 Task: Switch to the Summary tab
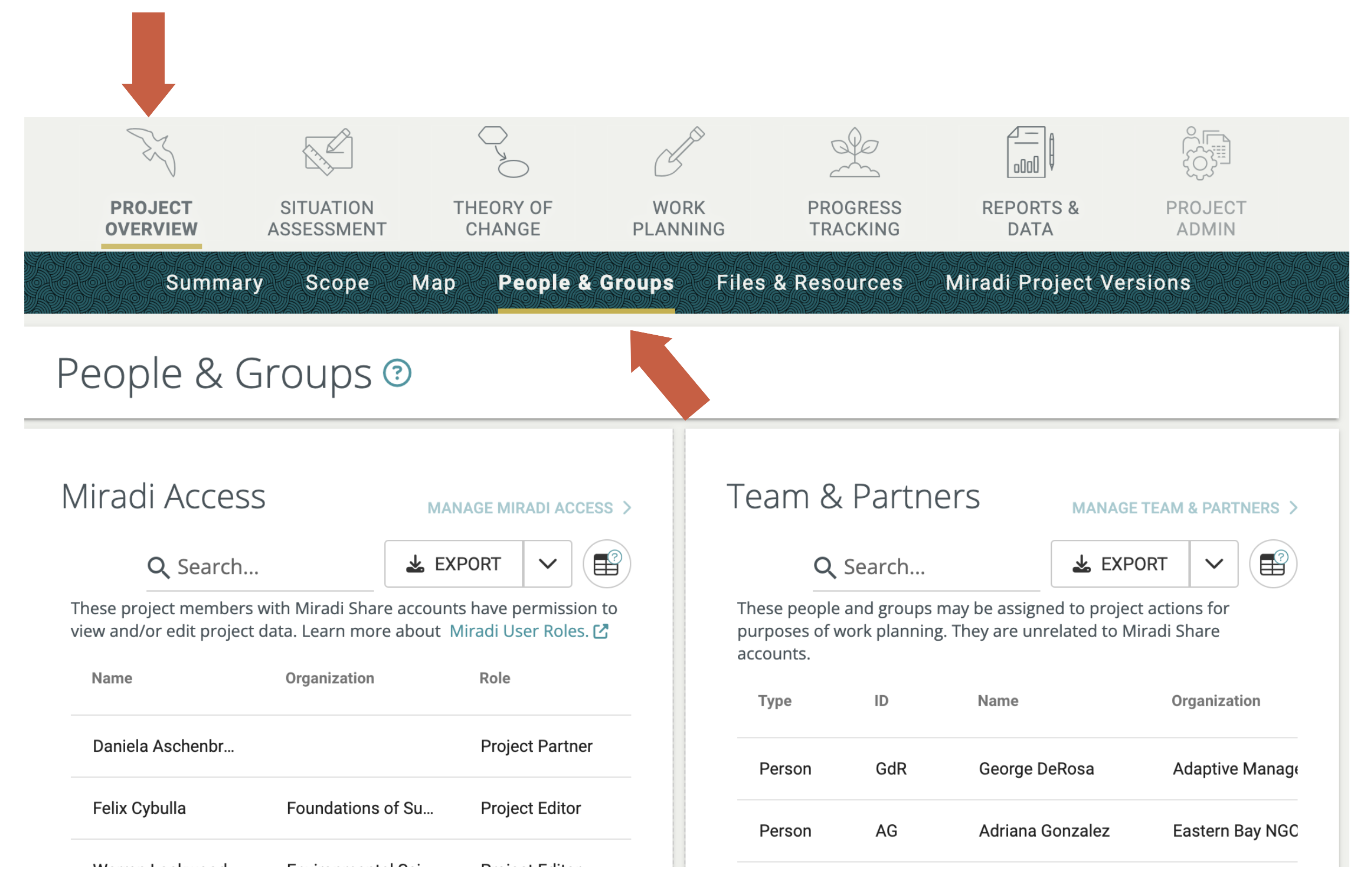point(214,282)
